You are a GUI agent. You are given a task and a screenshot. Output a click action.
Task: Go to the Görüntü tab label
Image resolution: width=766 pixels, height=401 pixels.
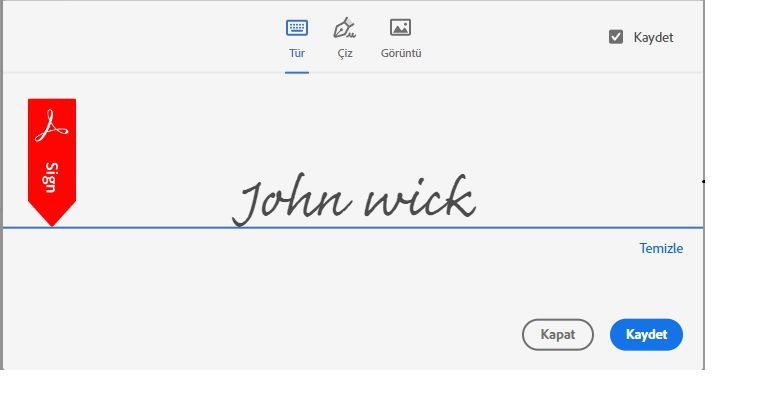(x=401, y=53)
